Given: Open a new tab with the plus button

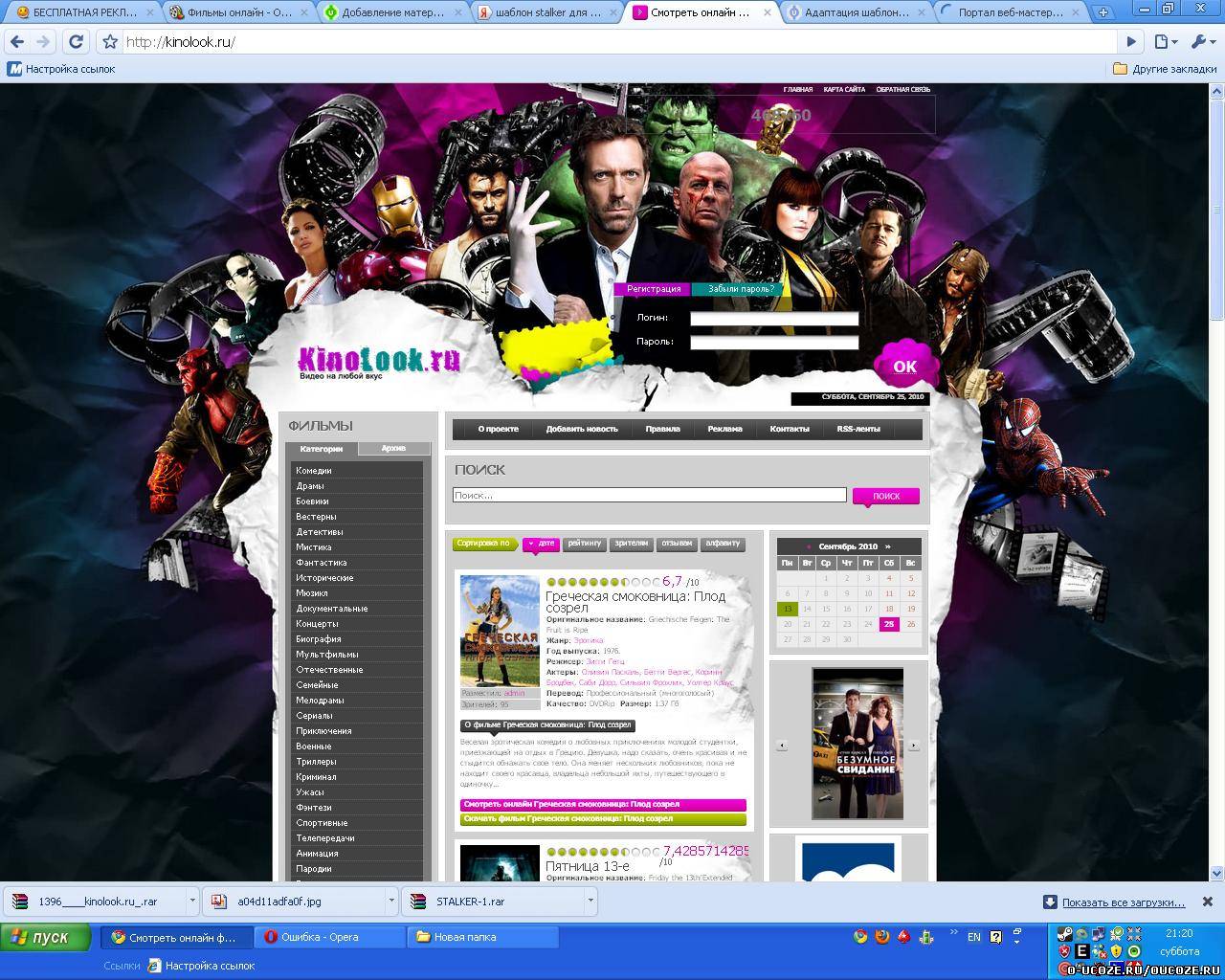Looking at the screenshot, I should point(1102,12).
